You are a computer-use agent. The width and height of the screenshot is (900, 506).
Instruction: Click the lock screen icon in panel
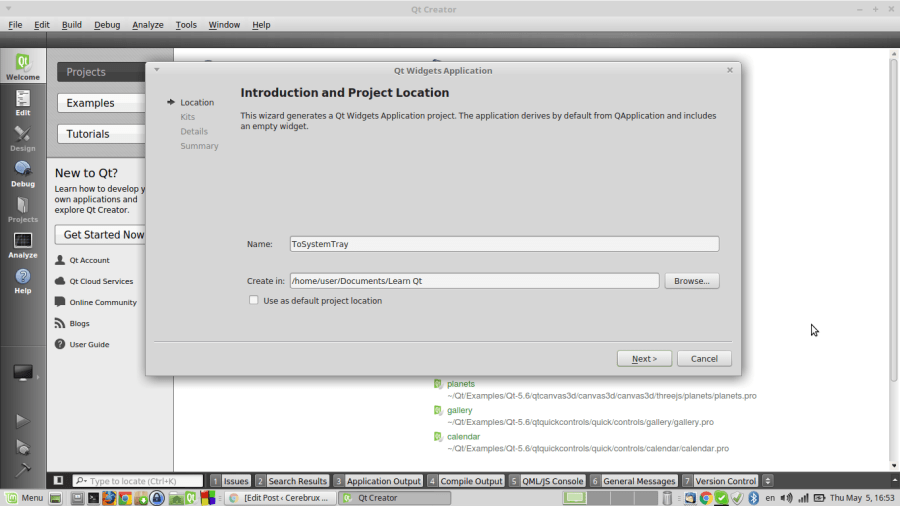pyautogui.click(x=157, y=498)
